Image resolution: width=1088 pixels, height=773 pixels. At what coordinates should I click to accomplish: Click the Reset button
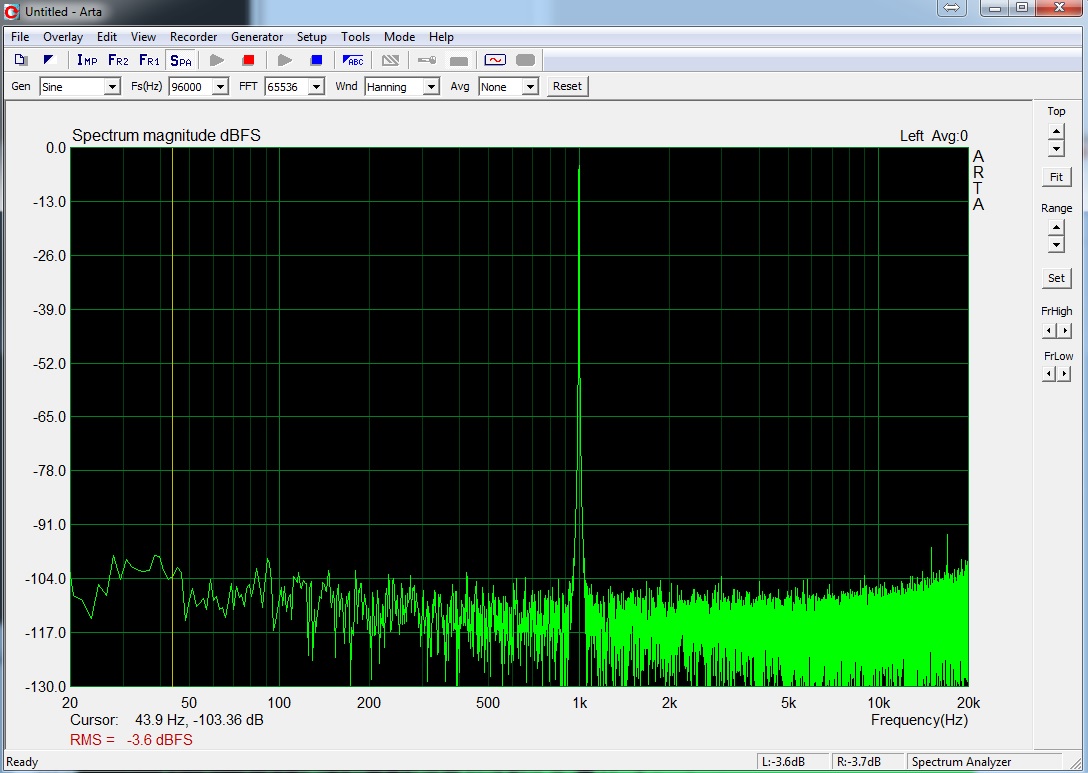568,87
